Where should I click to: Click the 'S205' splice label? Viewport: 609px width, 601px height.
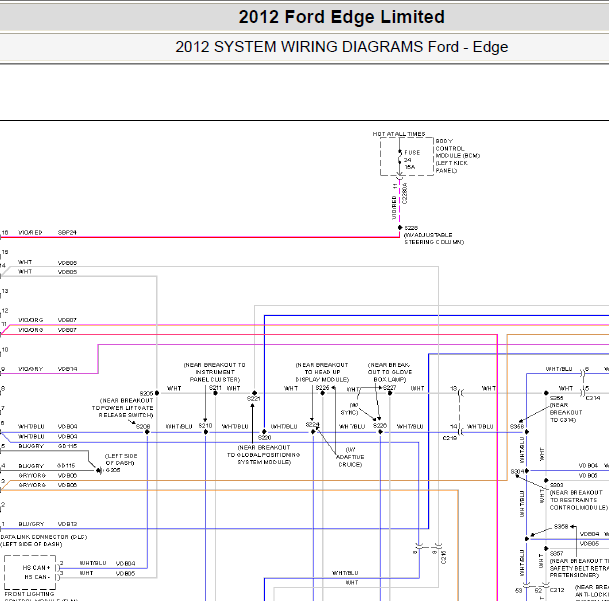(x=146, y=394)
